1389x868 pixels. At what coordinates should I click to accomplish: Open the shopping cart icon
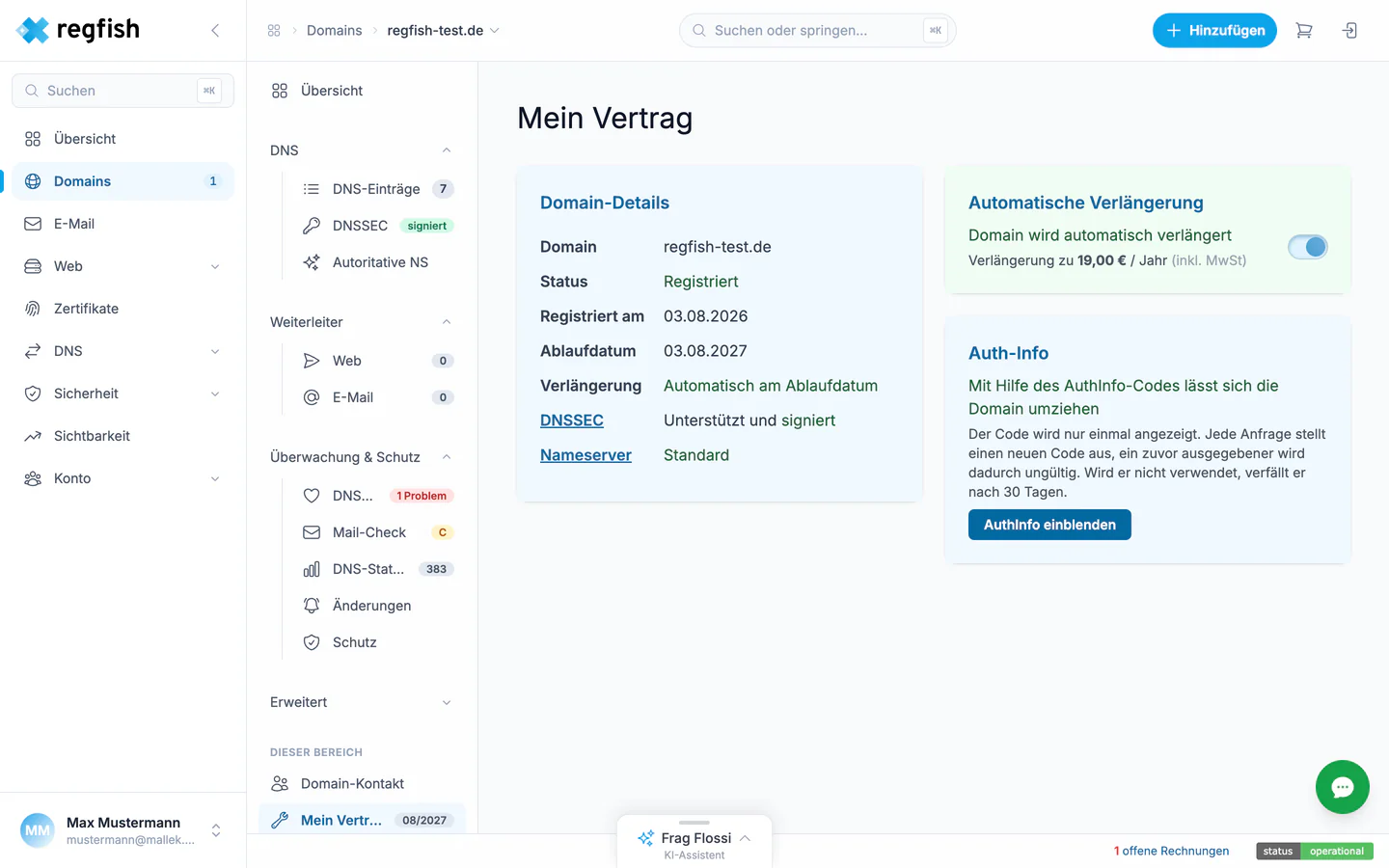point(1304,31)
